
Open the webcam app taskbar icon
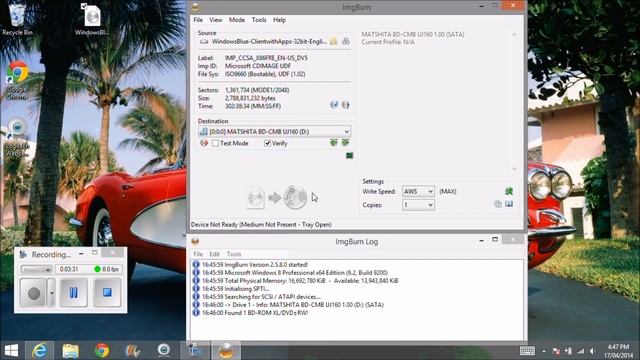point(164,351)
